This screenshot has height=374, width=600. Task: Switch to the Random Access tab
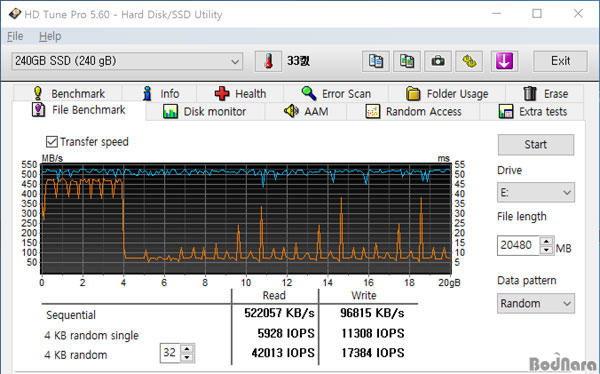[413, 111]
